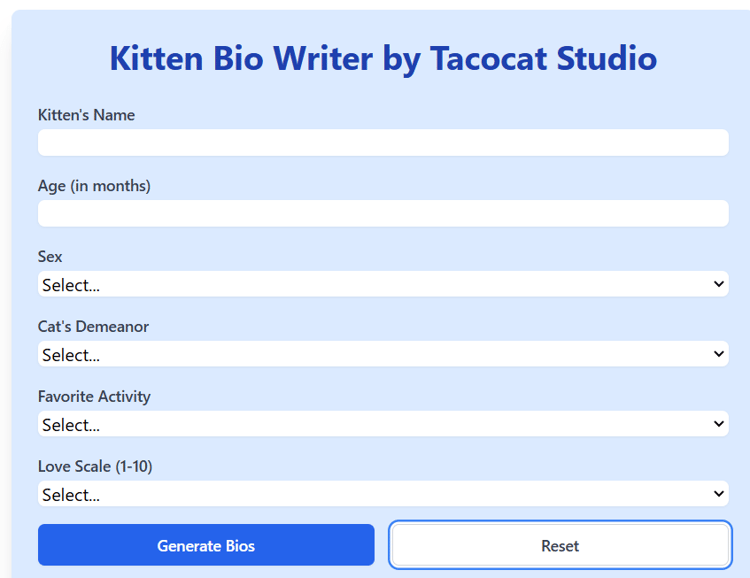Click the Kitten's Name text field
The height and width of the screenshot is (578, 750).
click(383, 143)
